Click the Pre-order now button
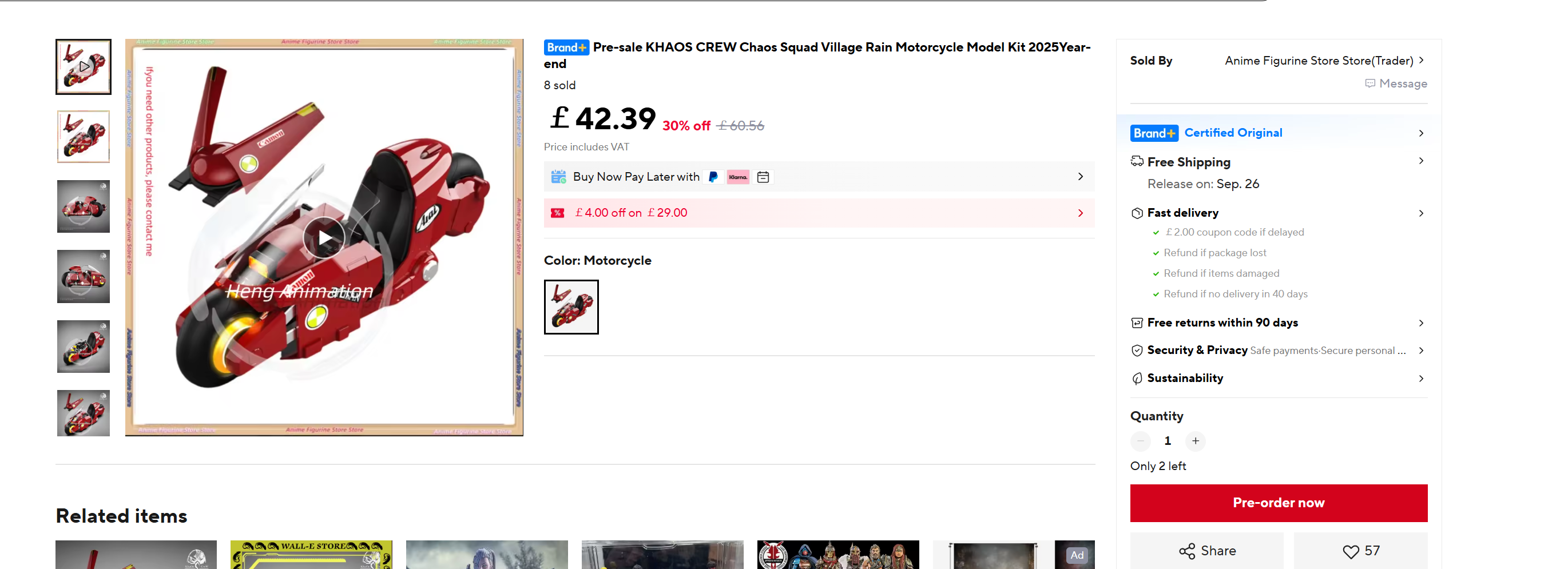 pos(1279,503)
